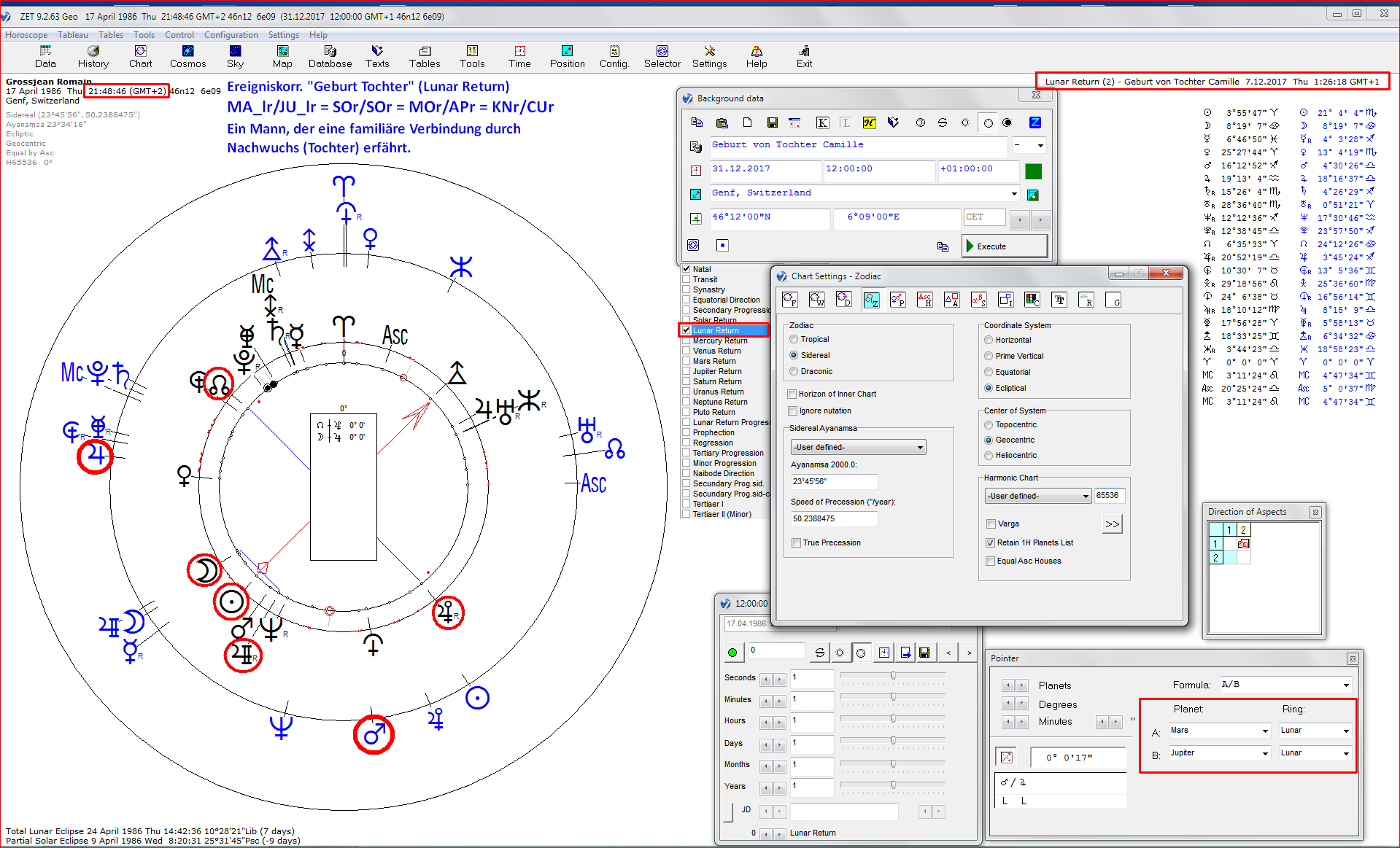
Task: Open the Chart toolbar icon
Action: tap(140, 55)
